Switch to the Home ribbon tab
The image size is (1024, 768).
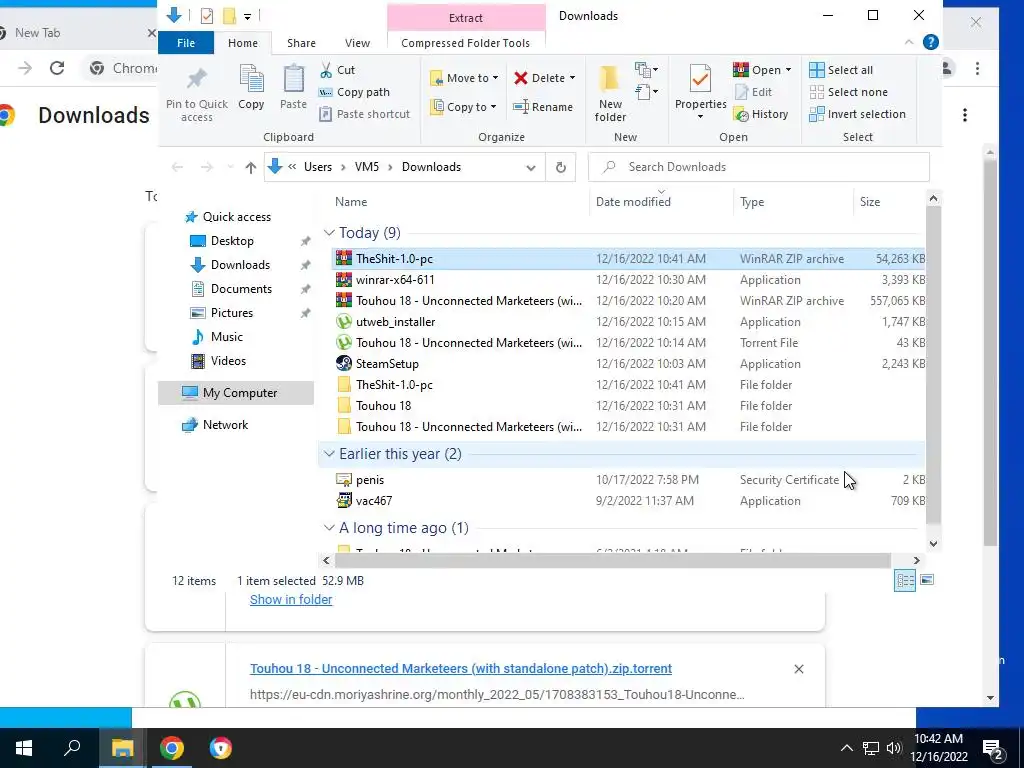pyautogui.click(x=243, y=43)
